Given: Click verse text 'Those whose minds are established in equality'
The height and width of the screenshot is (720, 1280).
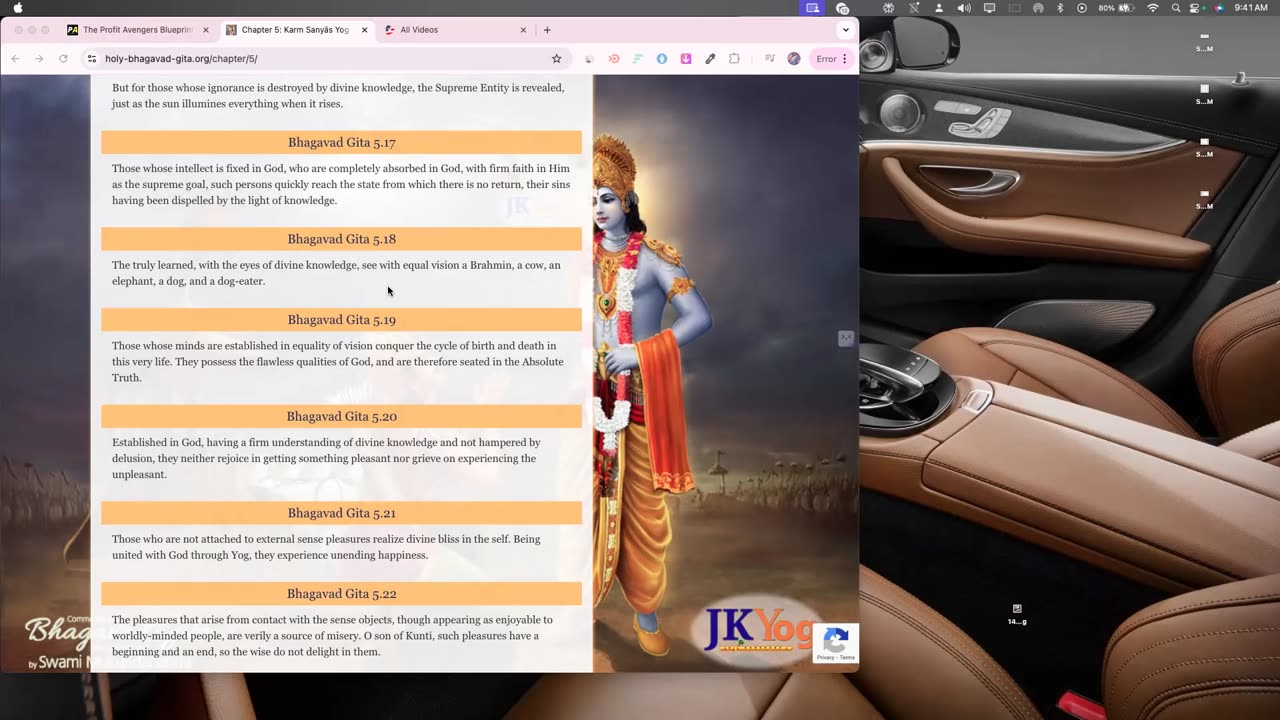Looking at the screenshot, I should click(338, 362).
